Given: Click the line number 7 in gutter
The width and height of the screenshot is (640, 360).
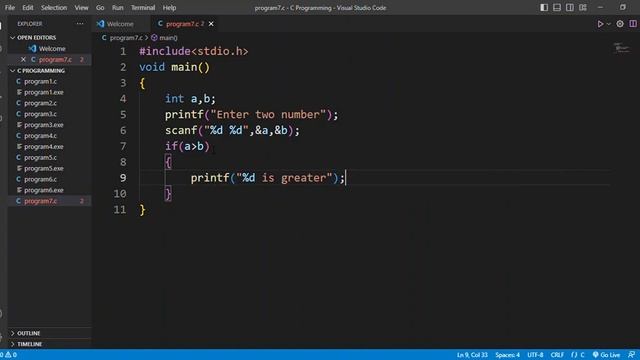Looking at the screenshot, I should 123,146.
